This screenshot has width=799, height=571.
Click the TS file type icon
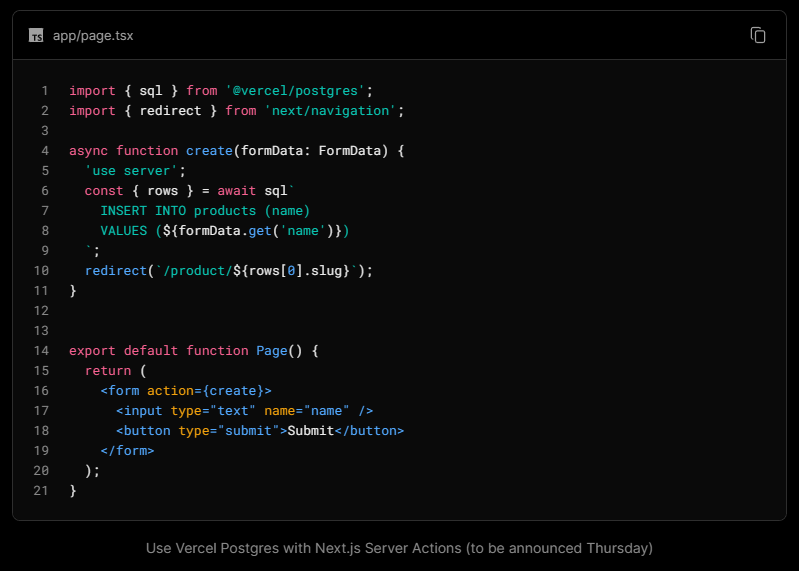[36, 36]
